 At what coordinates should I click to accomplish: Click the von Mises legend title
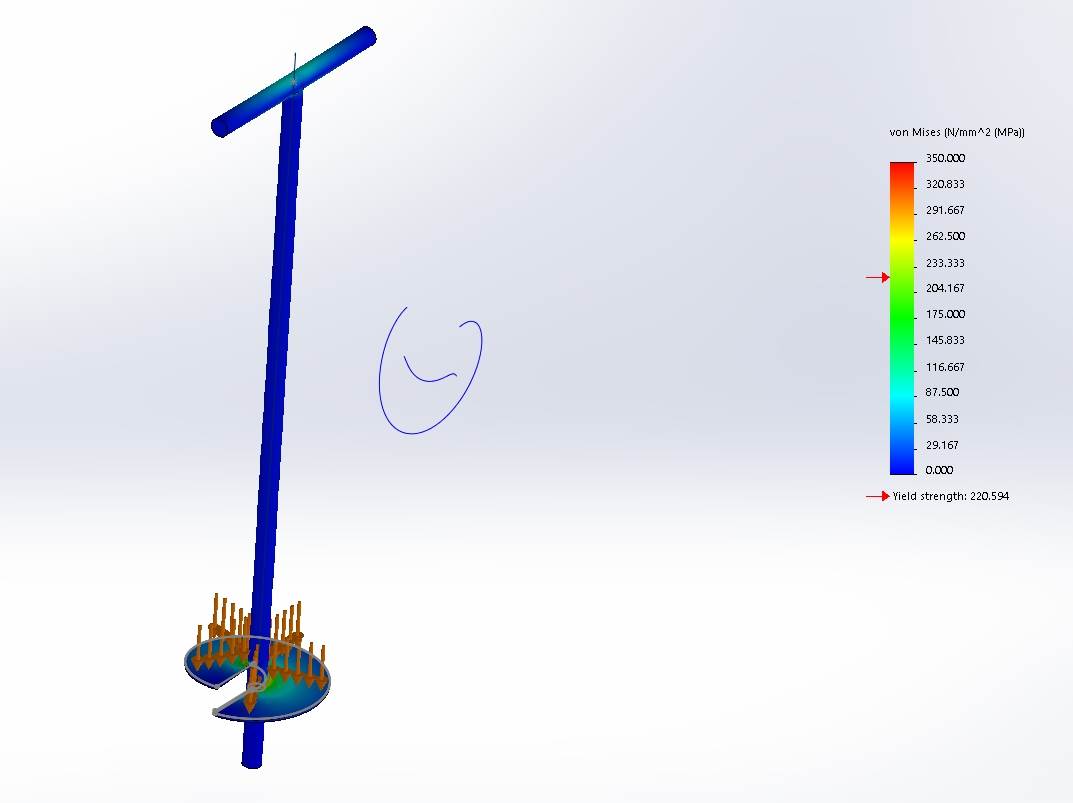(957, 133)
